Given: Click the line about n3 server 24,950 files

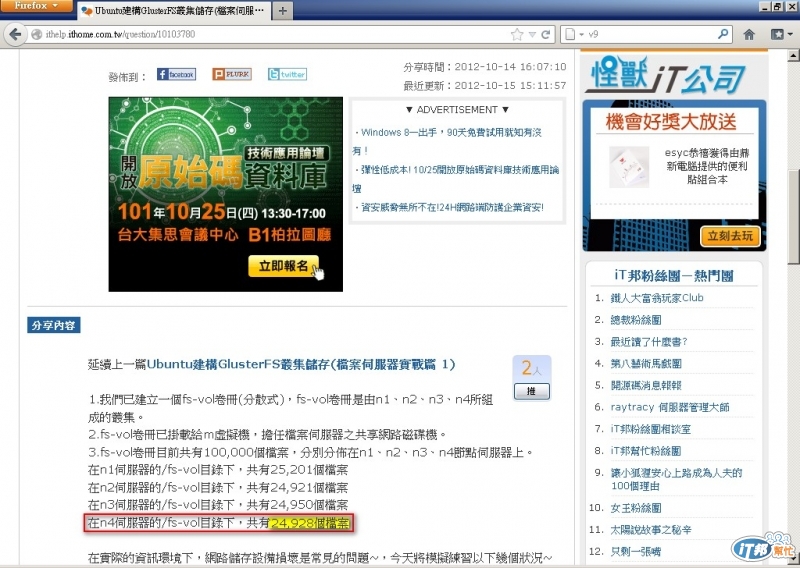Looking at the screenshot, I should 218,505.
